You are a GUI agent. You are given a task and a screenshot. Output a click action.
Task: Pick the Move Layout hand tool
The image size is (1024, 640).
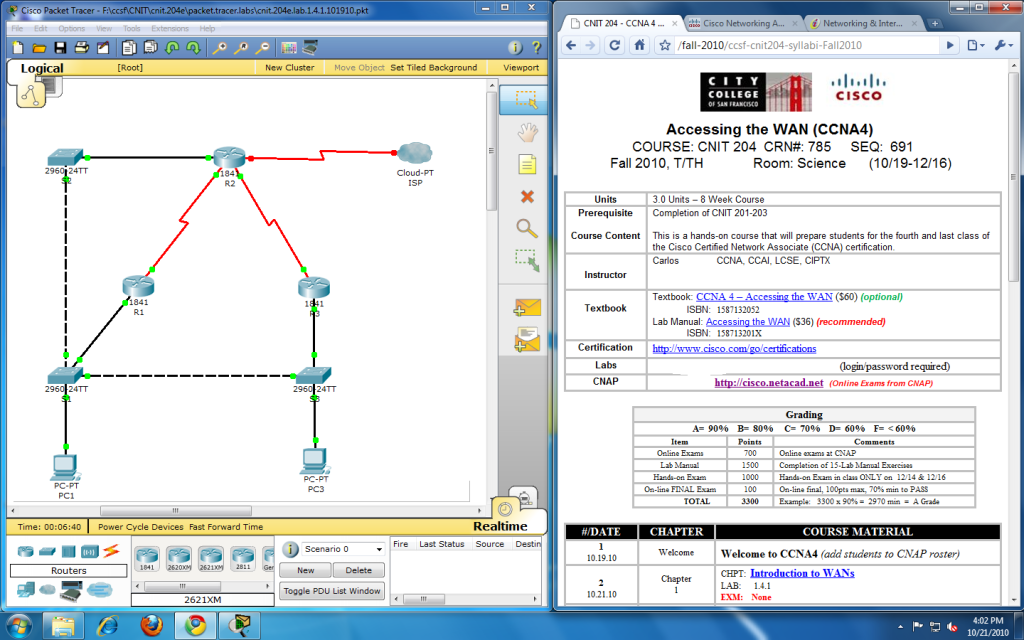(x=527, y=132)
